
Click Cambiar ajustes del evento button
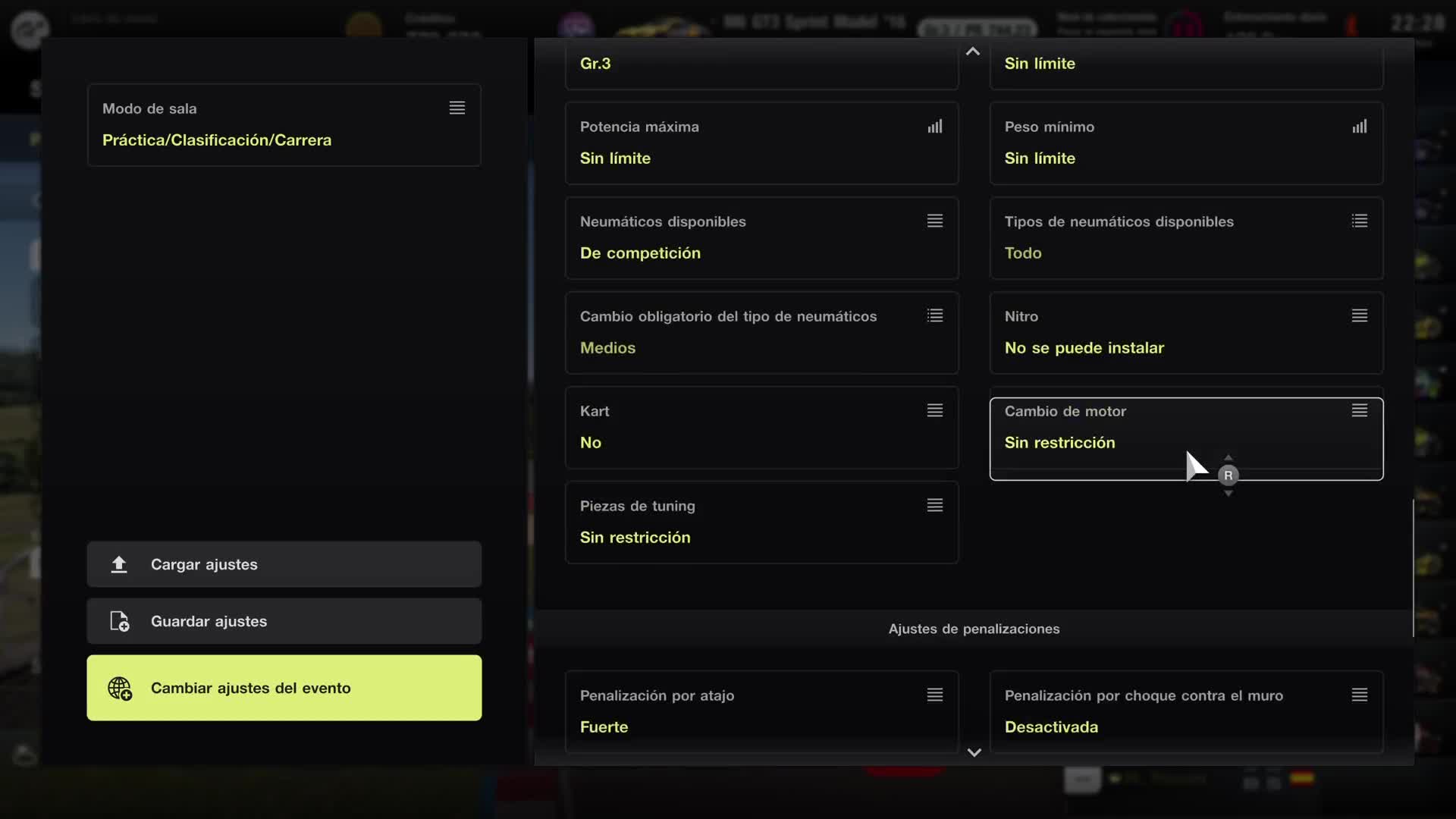(284, 688)
